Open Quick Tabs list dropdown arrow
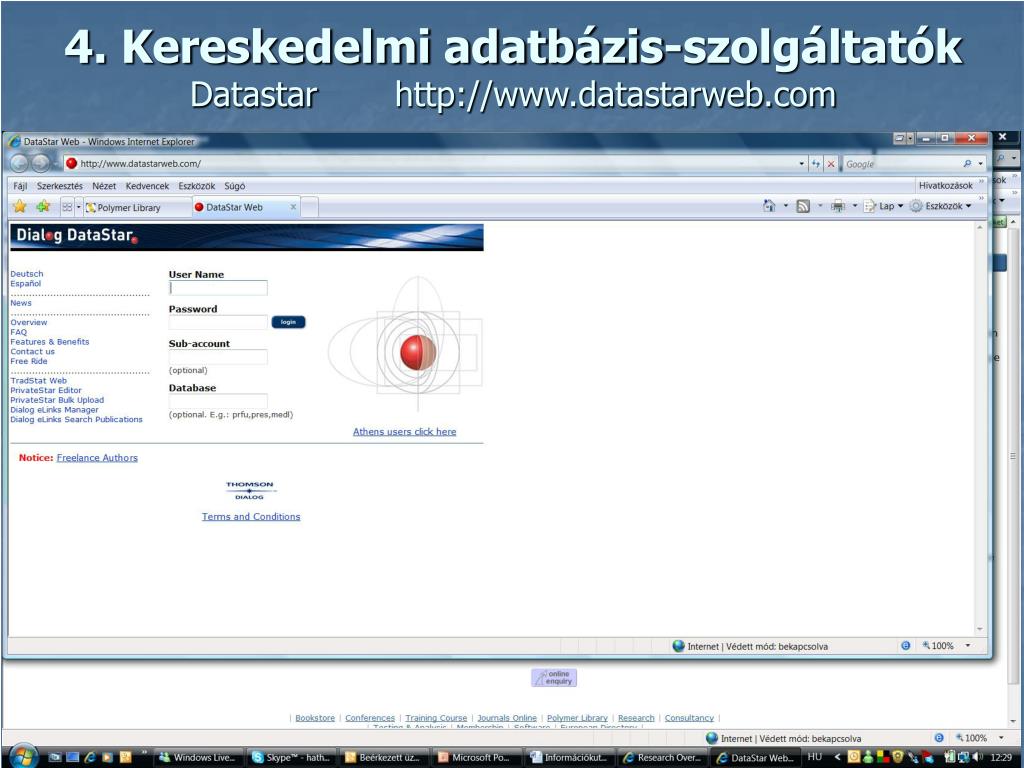Image resolution: width=1024 pixels, height=768 pixels. tap(79, 207)
